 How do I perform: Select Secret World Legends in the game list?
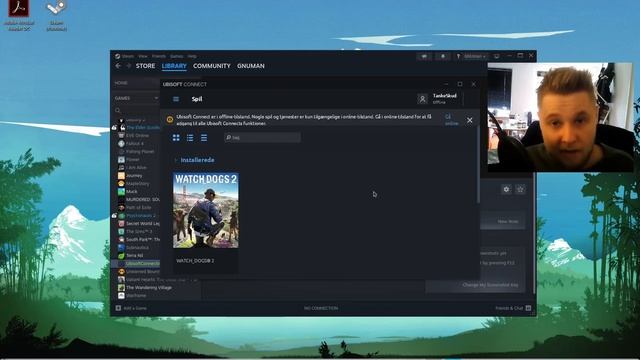click(x=143, y=223)
